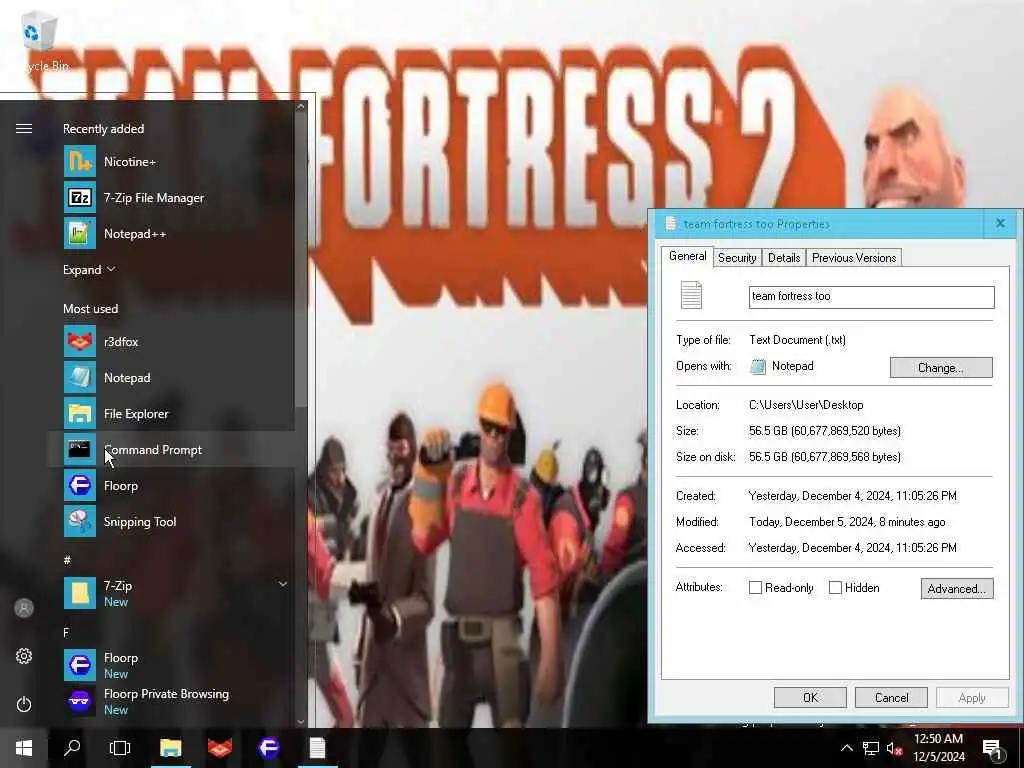Open Notepad++ from Start menu
This screenshot has height=768, width=1024.
171,234
